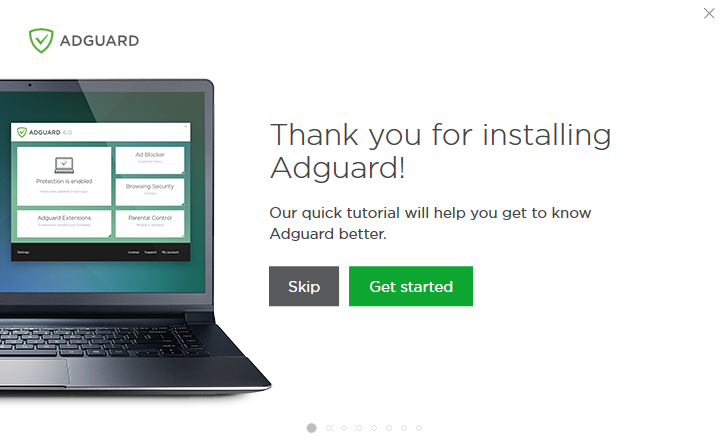The height and width of the screenshot is (445, 727).
Task: Click the small Adguard 6.0 shield icon
Action: [22, 133]
